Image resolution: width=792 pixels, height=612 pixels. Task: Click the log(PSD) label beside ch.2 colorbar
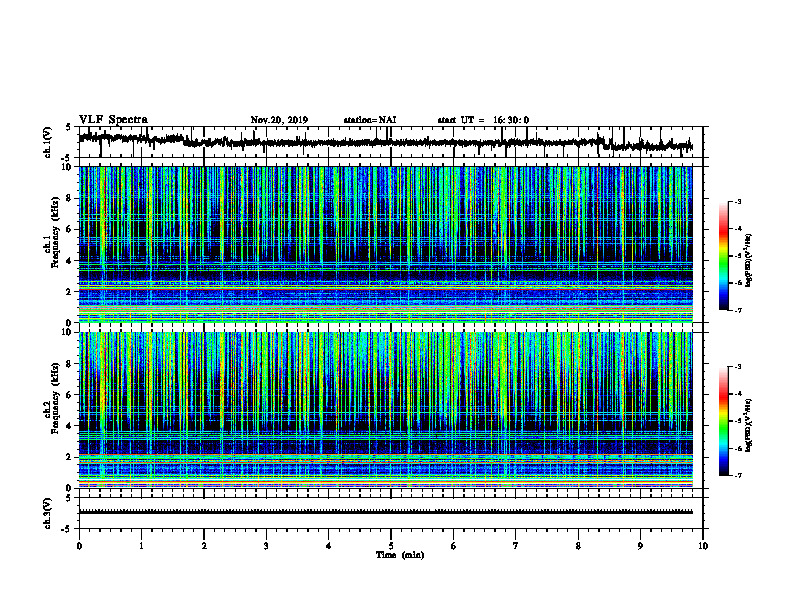[749, 424]
